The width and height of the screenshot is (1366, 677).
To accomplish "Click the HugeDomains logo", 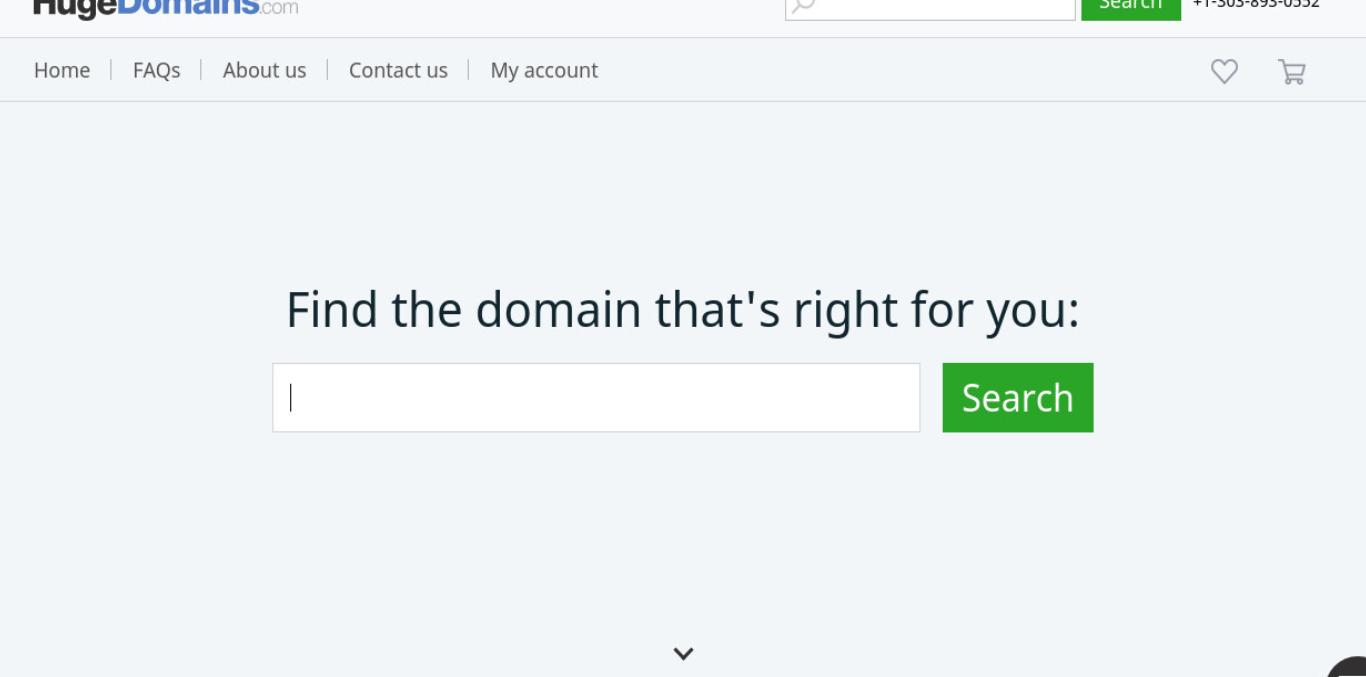I will [165, 7].
